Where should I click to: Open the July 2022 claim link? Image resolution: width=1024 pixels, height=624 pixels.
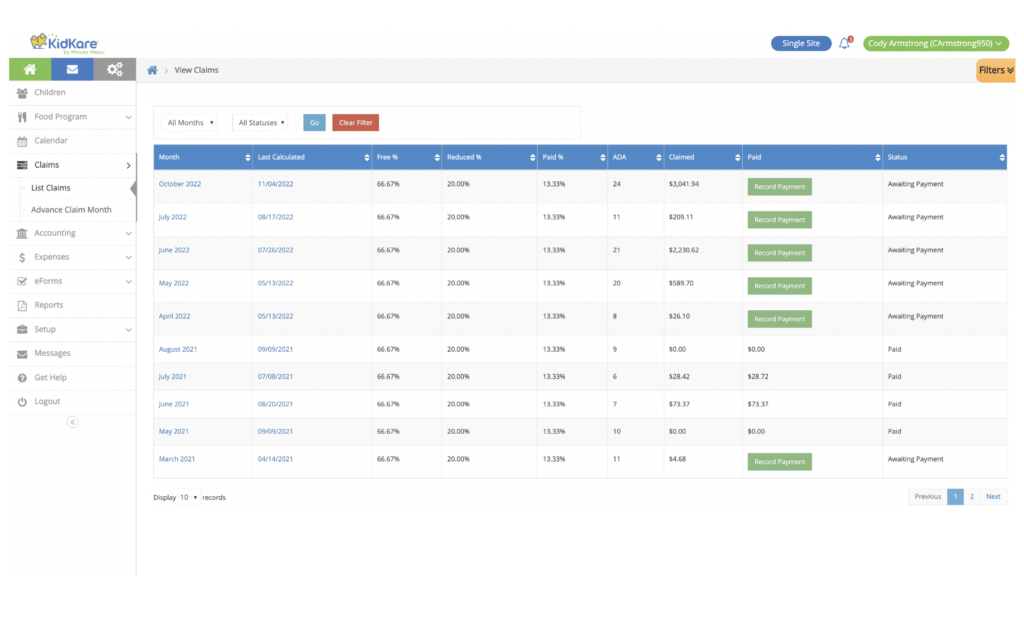172,217
